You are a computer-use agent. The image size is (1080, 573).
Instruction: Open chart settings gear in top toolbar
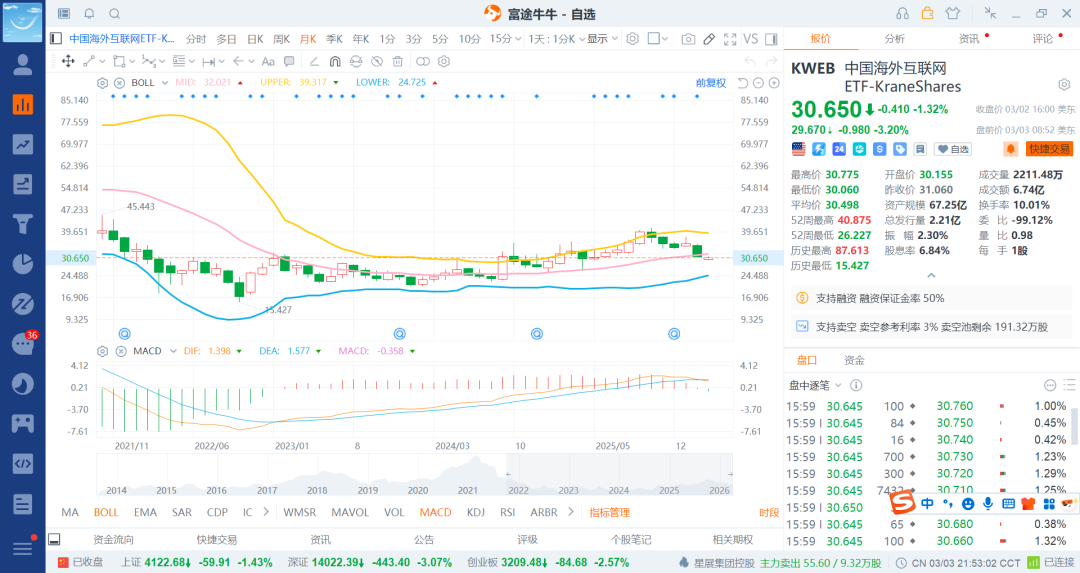(x=632, y=39)
